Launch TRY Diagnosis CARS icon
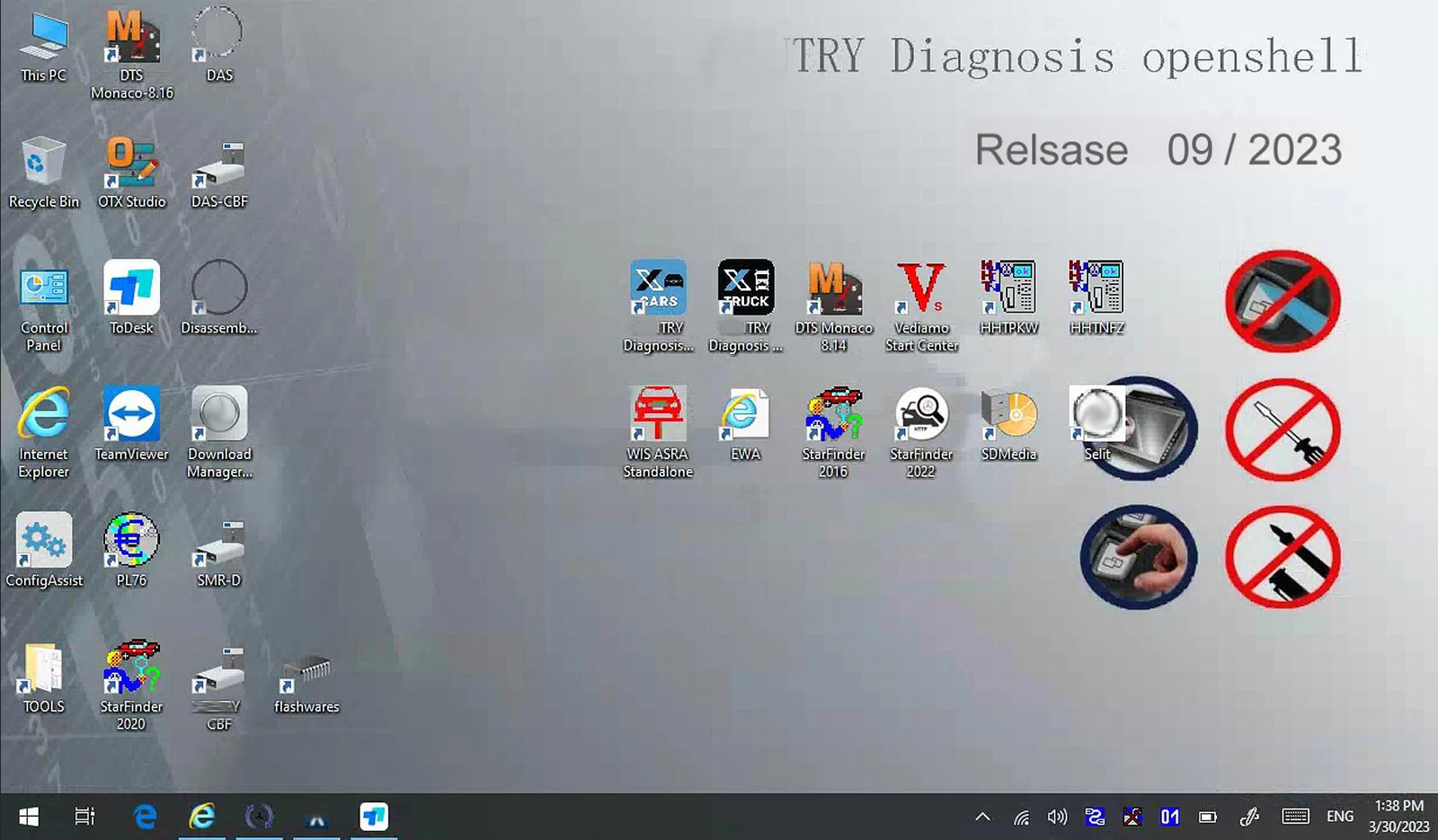The width and height of the screenshot is (1438, 840). pyautogui.click(x=658, y=306)
